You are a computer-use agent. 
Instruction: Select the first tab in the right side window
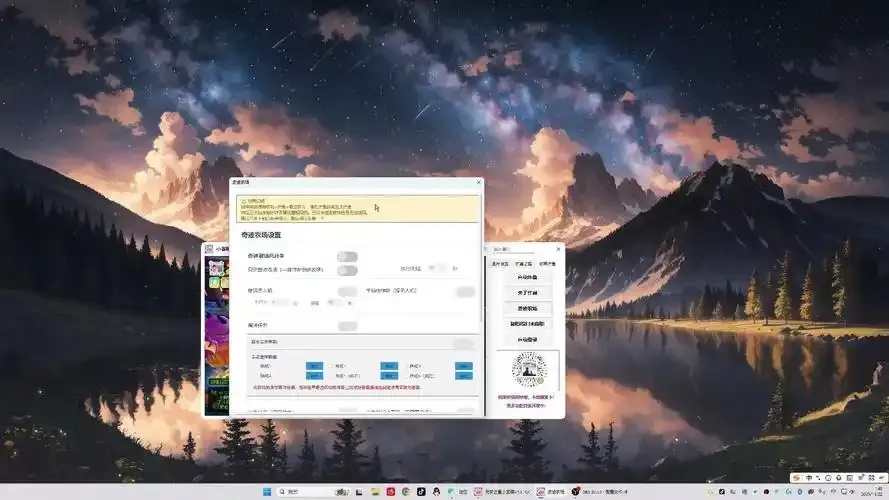coord(500,264)
